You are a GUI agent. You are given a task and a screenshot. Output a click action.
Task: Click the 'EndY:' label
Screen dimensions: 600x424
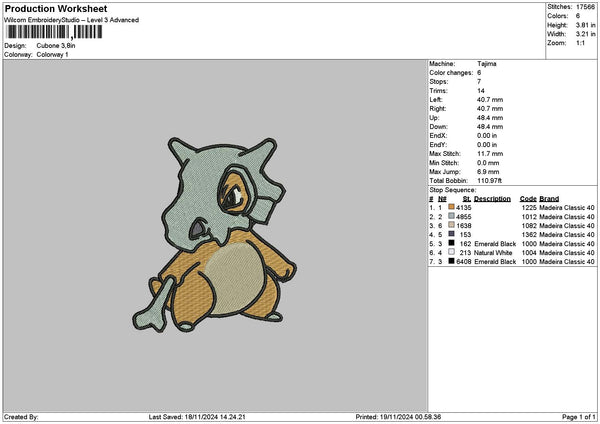pyautogui.click(x=438, y=145)
